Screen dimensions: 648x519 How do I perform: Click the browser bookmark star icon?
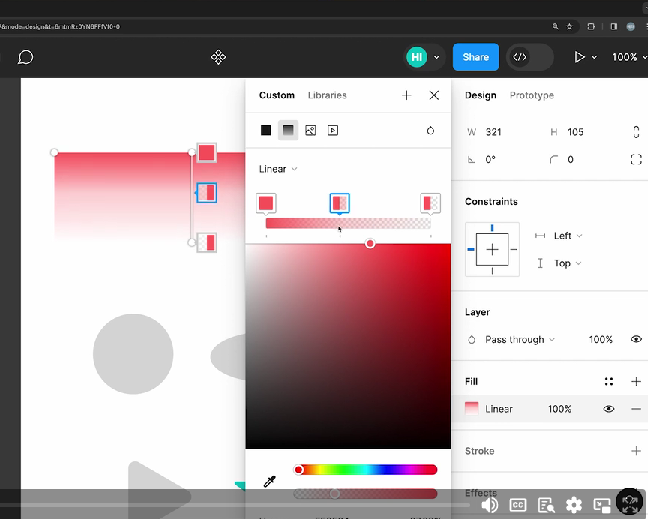click(569, 26)
